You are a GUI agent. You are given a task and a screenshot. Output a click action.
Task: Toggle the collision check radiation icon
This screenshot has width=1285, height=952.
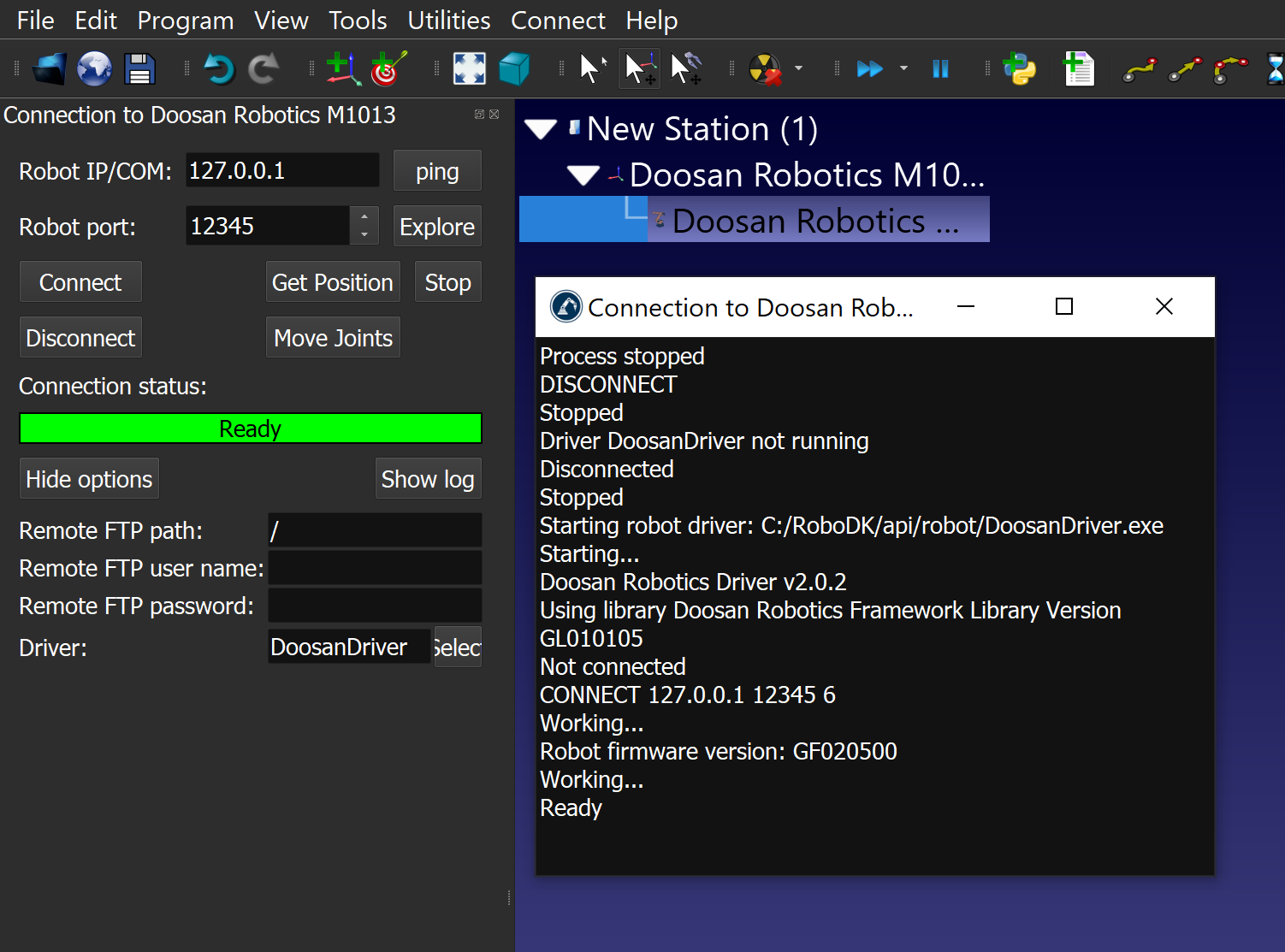[765, 68]
